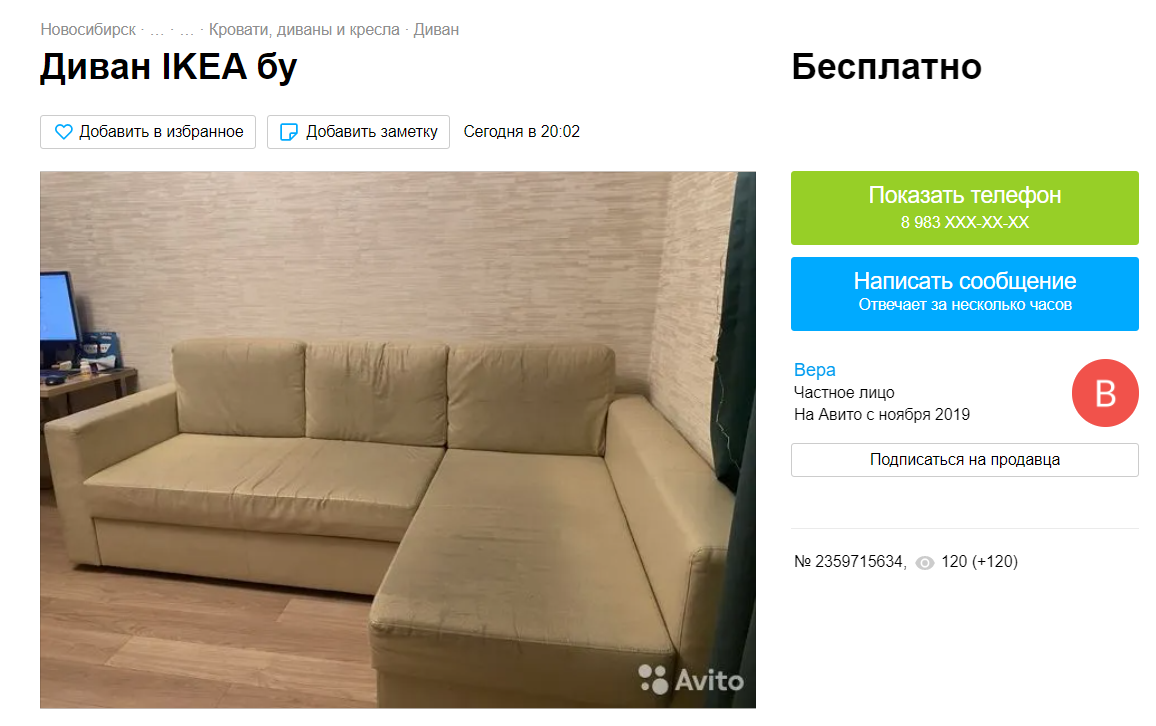Screen dimensions: 1156x726
Task: Click Добавить в избранное button
Action: [148, 132]
